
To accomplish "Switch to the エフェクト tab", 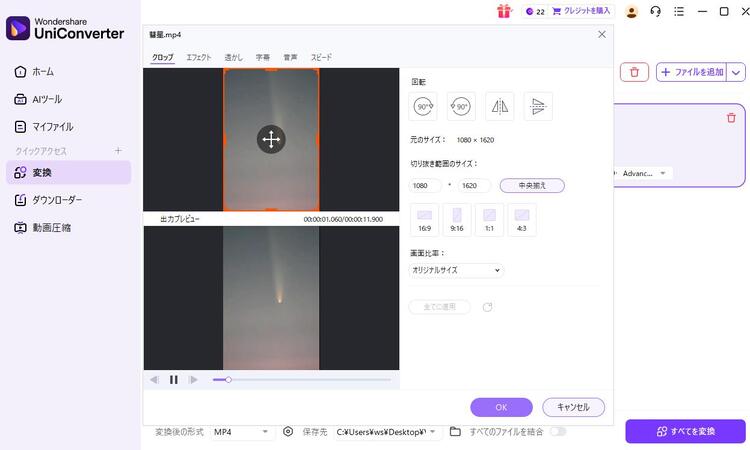I will (199, 57).
